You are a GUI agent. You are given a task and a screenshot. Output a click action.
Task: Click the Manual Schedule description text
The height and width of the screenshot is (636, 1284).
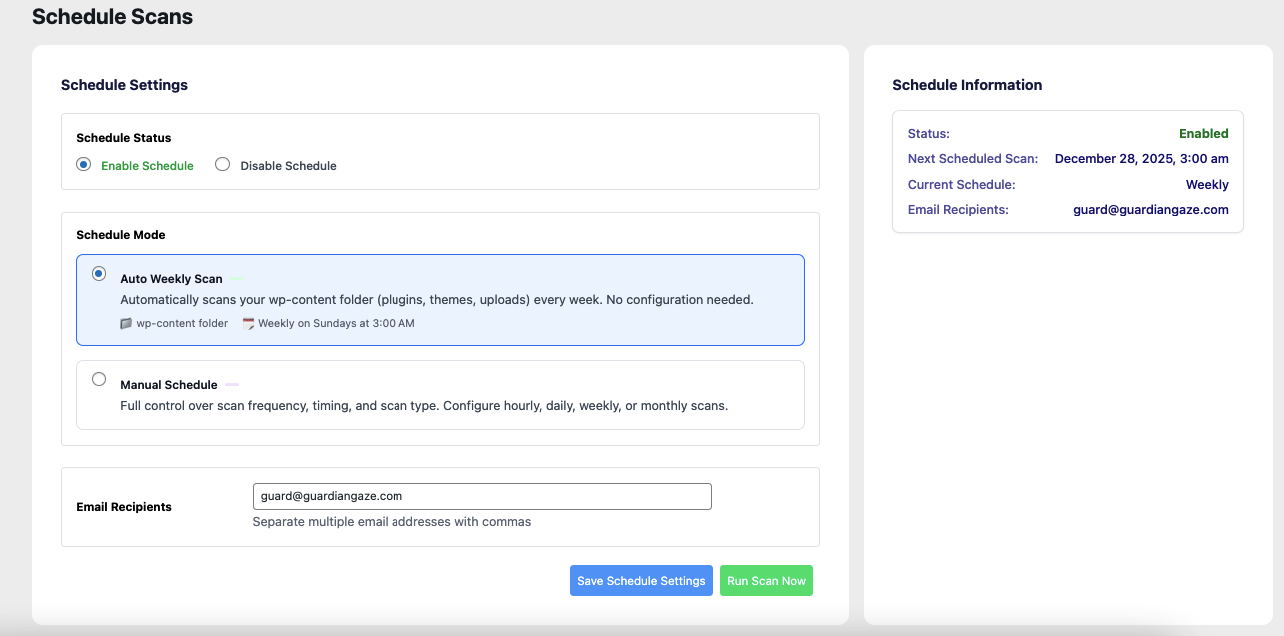click(424, 406)
